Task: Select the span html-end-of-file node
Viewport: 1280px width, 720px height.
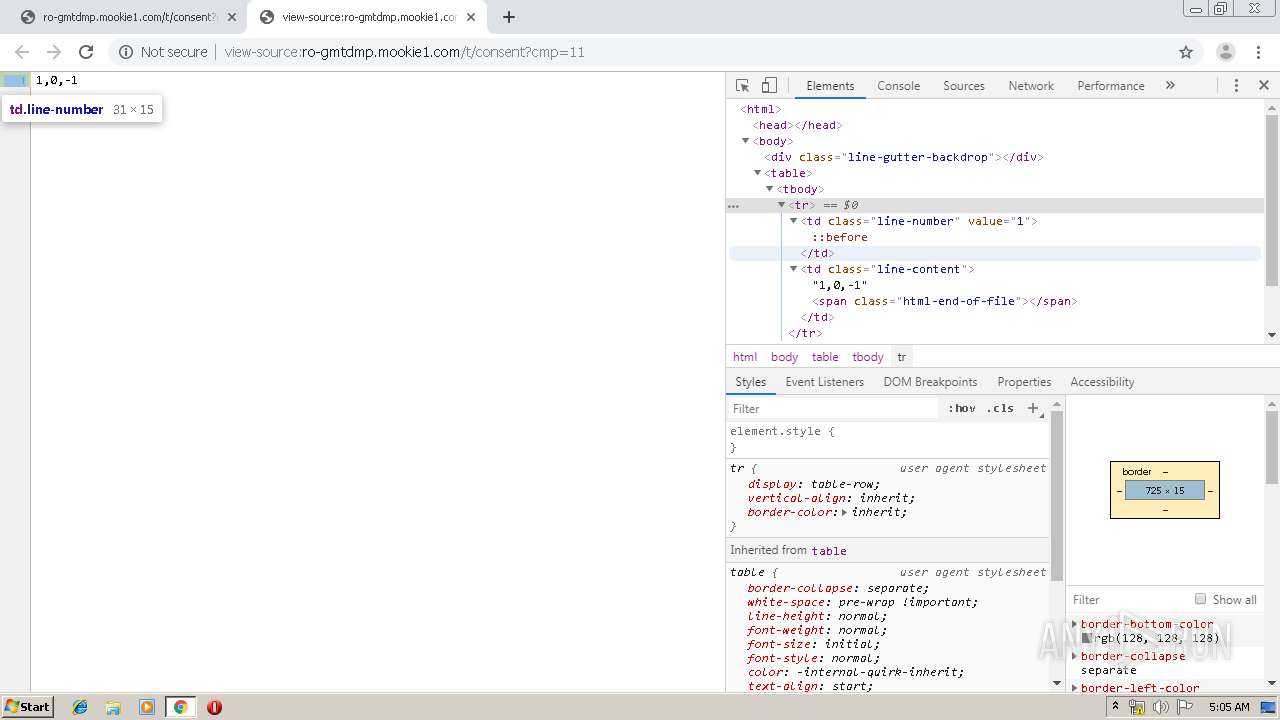Action: (x=945, y=301)
